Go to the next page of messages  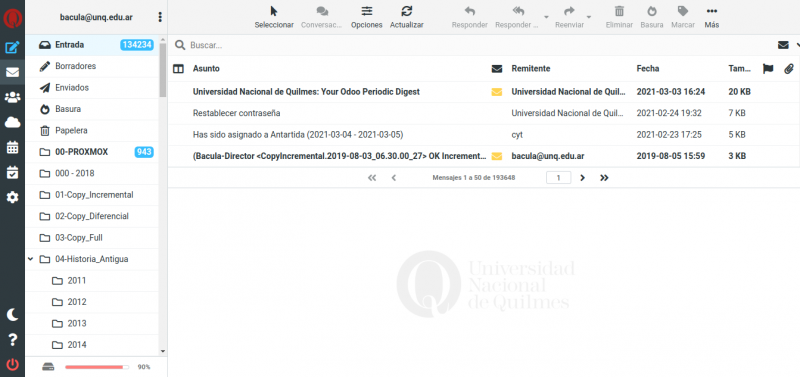click(x=583, y=178)
